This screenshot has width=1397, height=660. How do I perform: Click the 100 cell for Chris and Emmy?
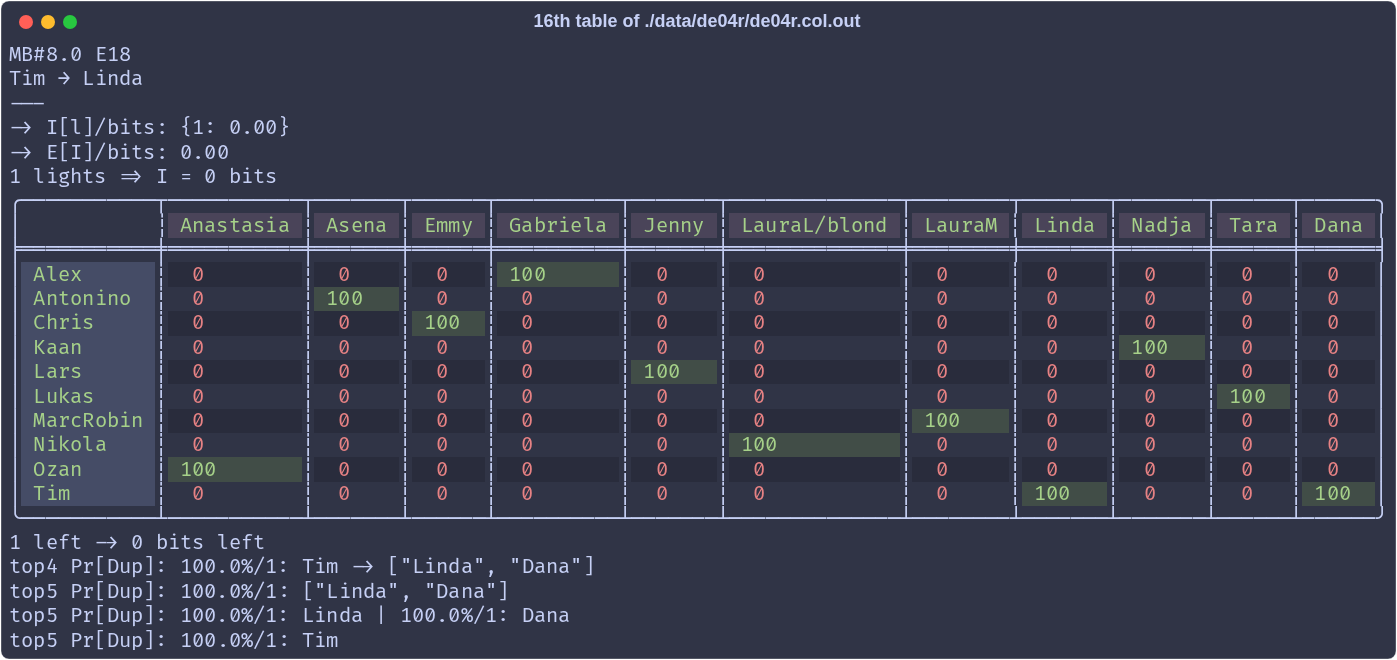[x=448, y=322]
